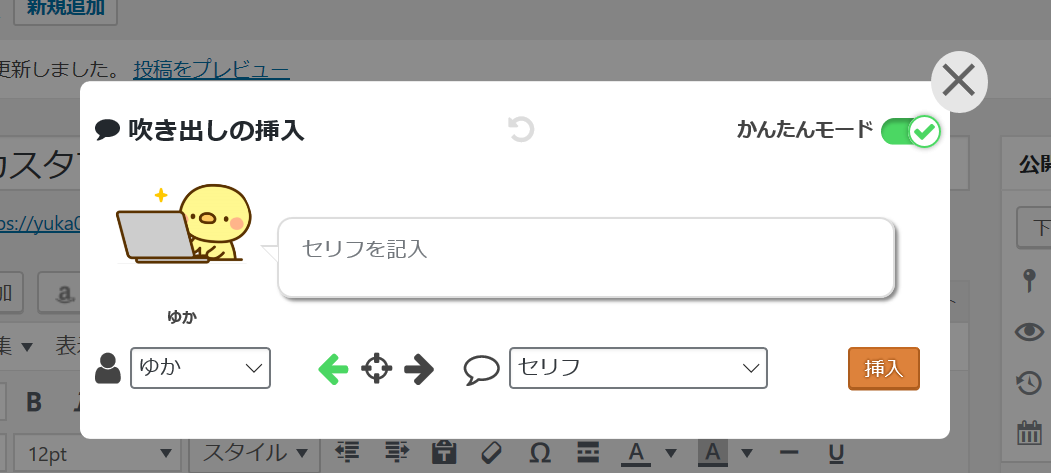Open the スタイル style menu
1051x473 pixels.
coord(255,454)
